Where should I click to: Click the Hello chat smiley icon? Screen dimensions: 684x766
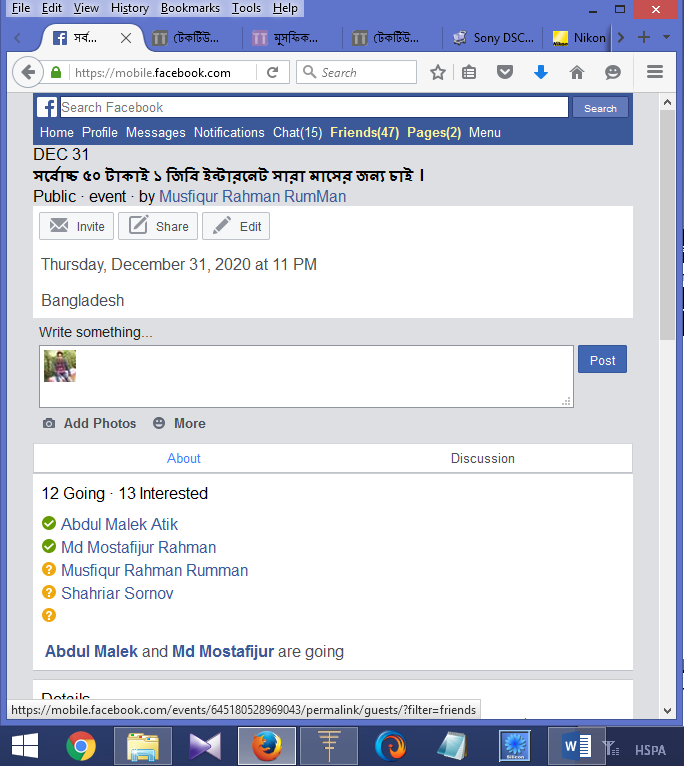point(613,73)
